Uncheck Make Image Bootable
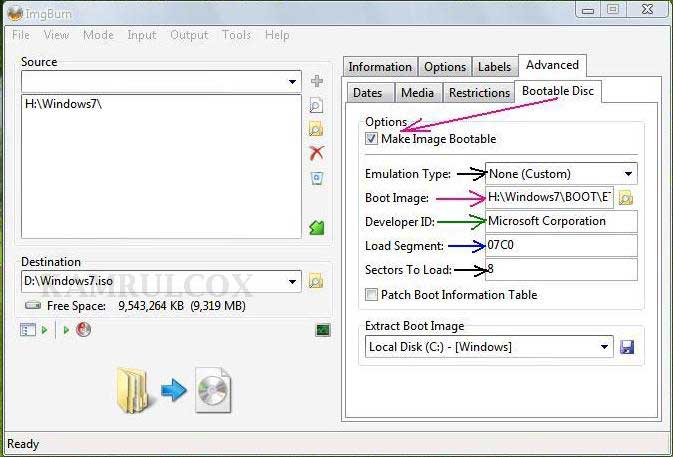Viewport: 673px width, 457px height. click(x=371, y=139)
